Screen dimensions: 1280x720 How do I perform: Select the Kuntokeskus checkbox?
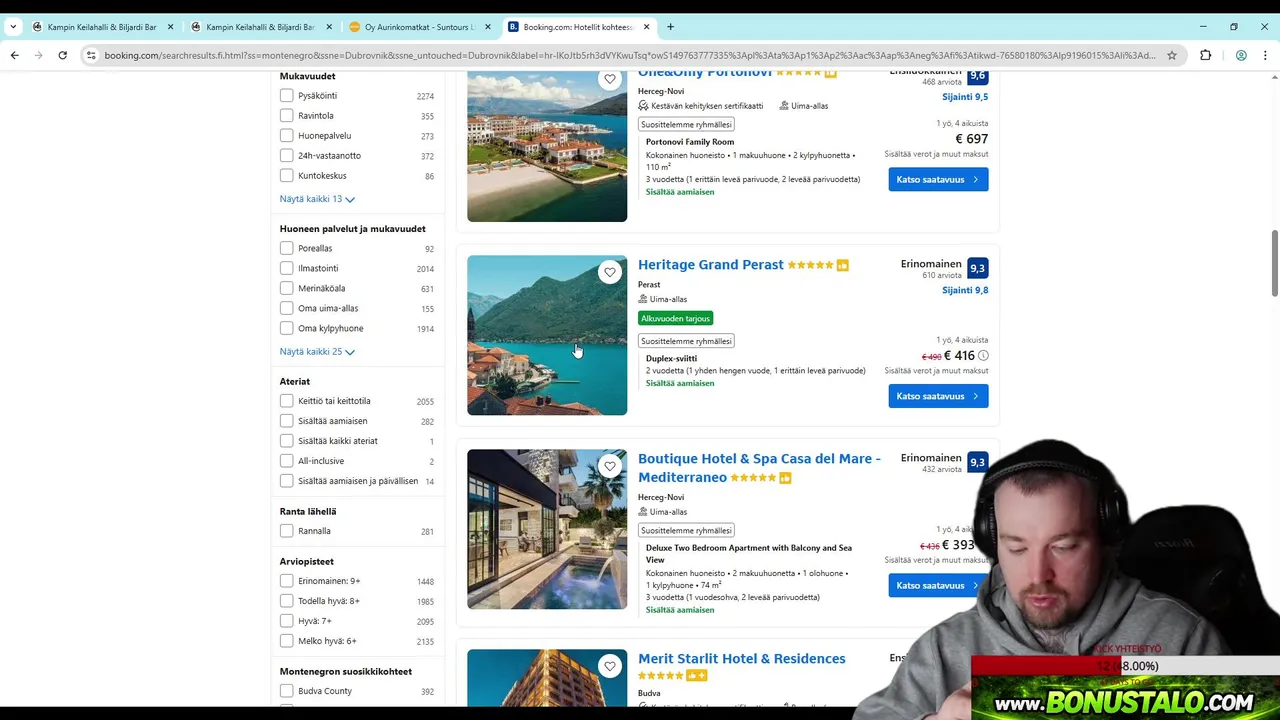(287, 176)
